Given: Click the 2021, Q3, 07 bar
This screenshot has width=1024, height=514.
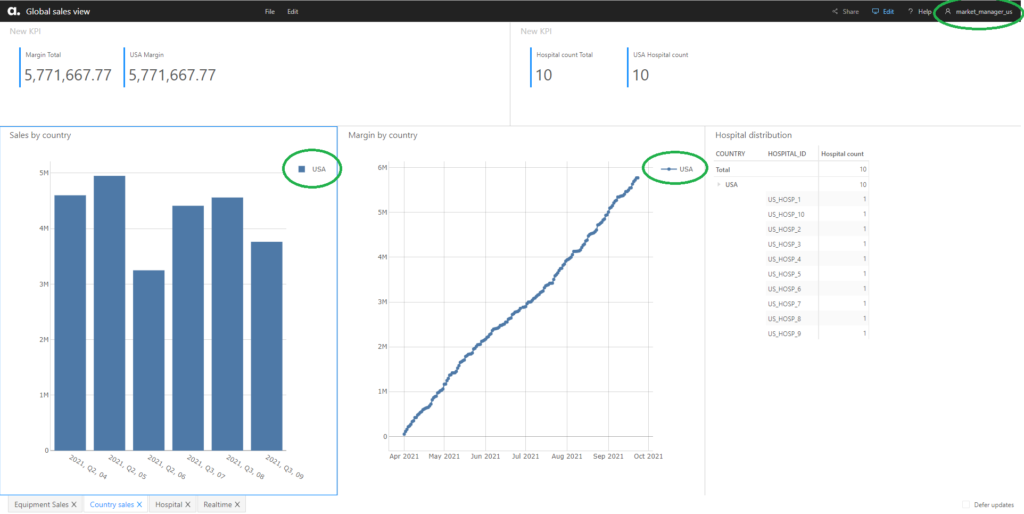Looking at the screenshot, I should coord(188,328).
